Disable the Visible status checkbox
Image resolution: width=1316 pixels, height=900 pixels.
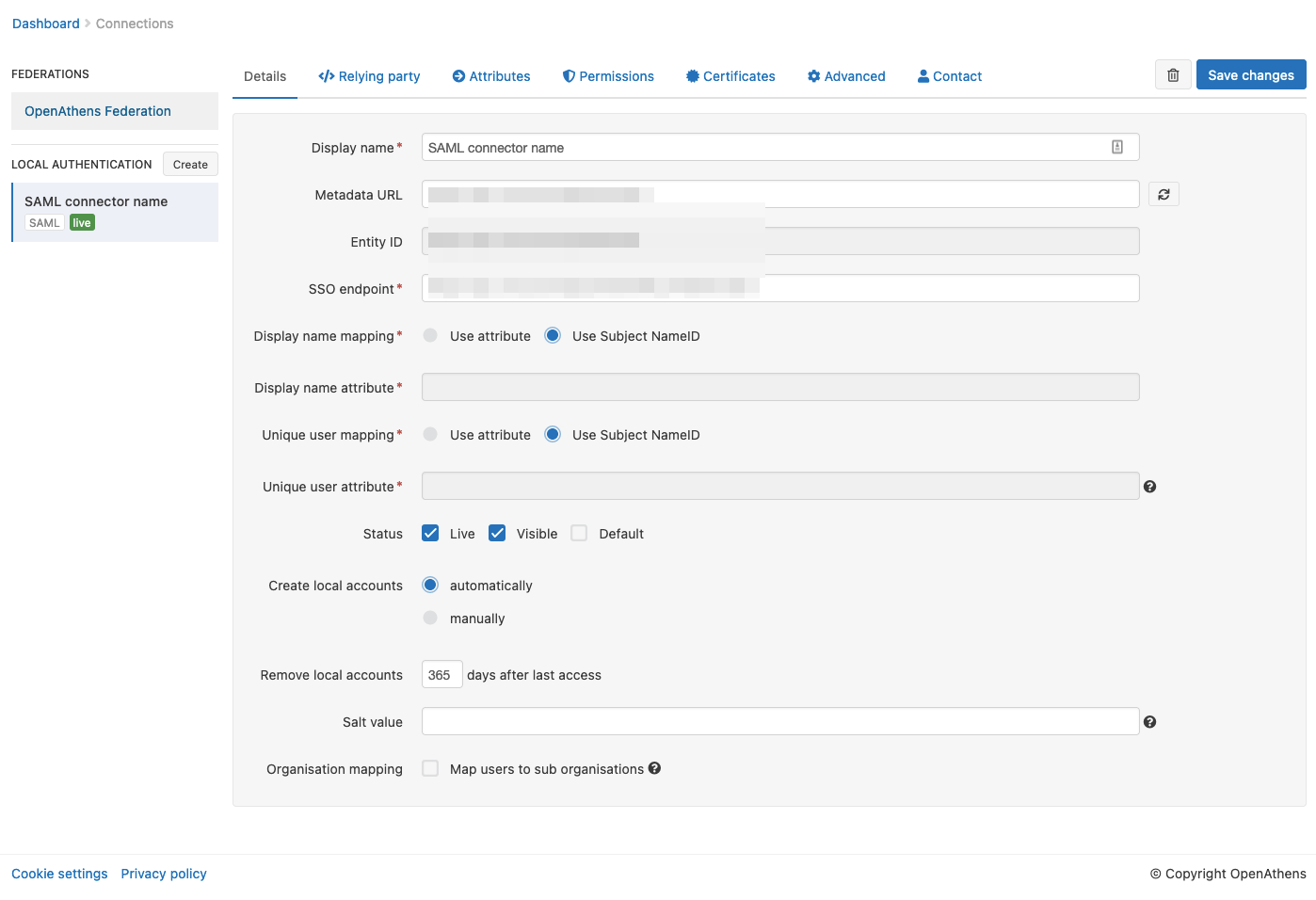pyautogui.click(x=496, y=532)
